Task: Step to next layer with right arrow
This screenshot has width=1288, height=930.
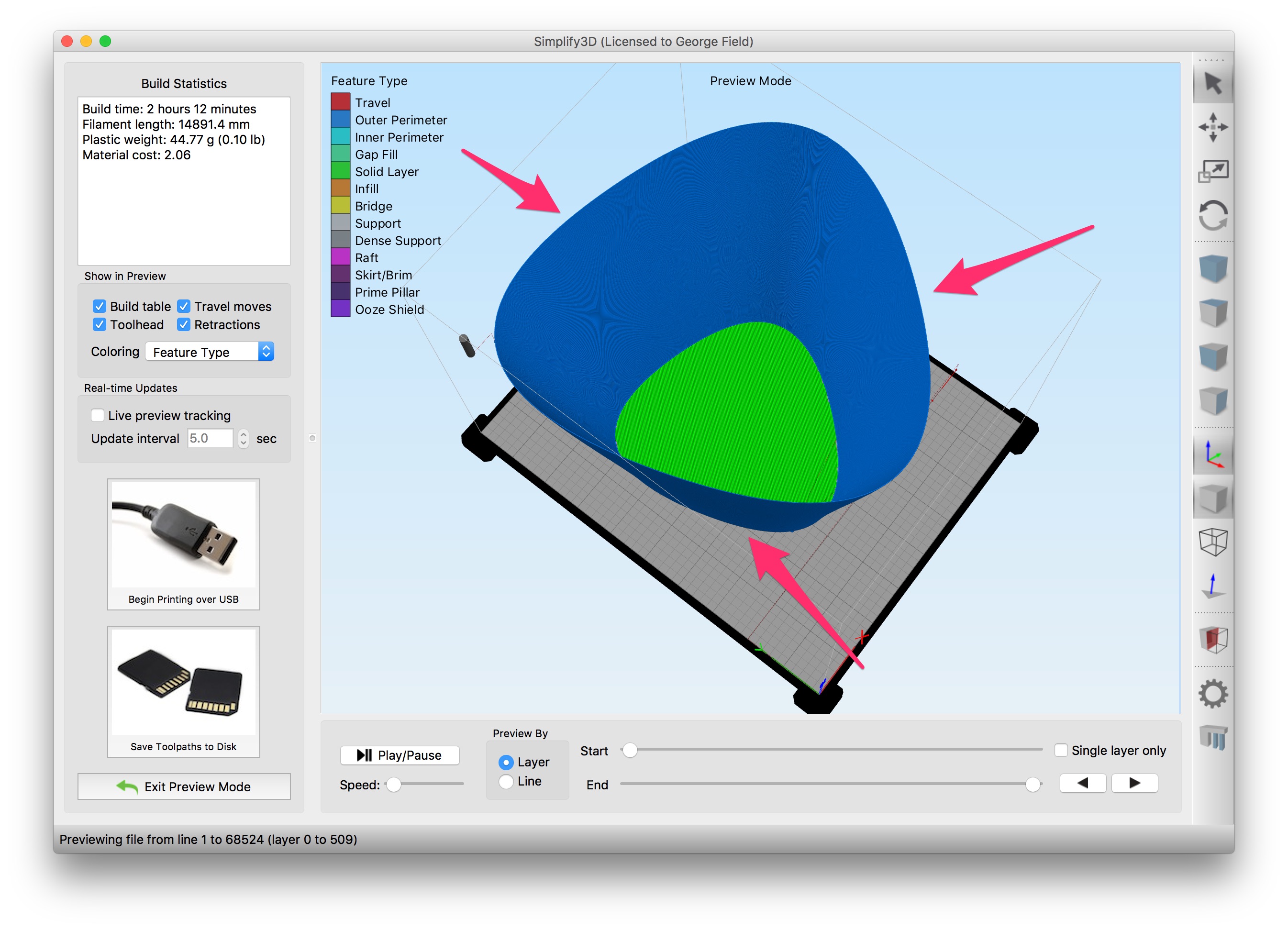Action: [x=1134, y=783]
